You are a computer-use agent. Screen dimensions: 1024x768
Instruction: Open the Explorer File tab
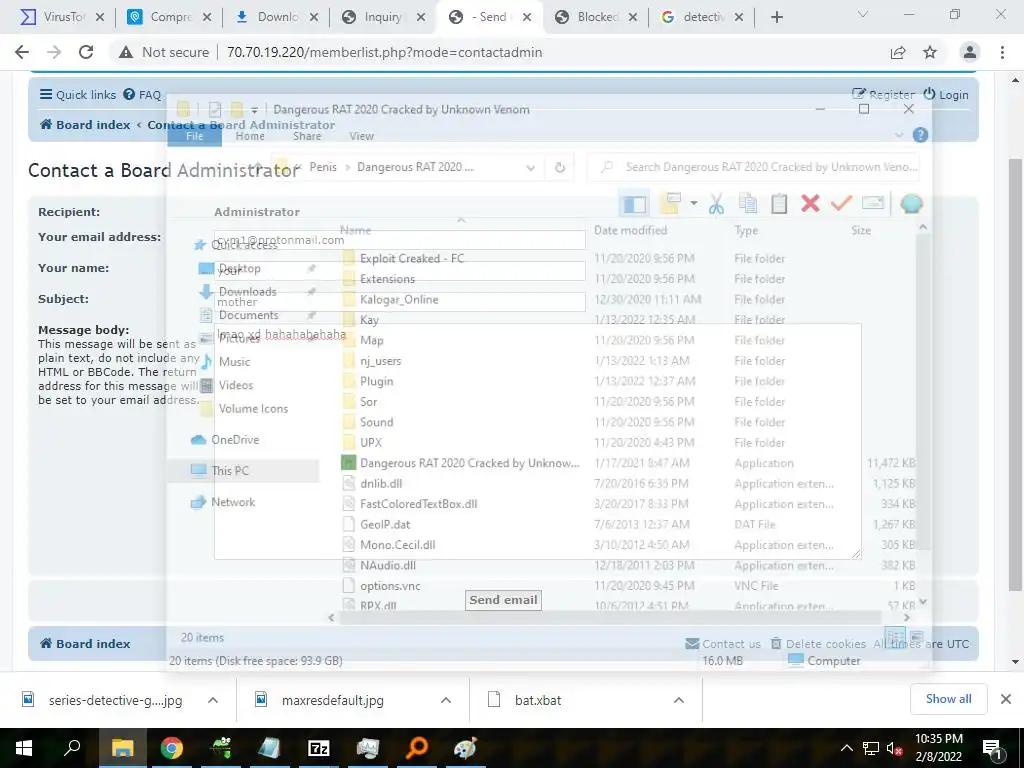[195, 136]
